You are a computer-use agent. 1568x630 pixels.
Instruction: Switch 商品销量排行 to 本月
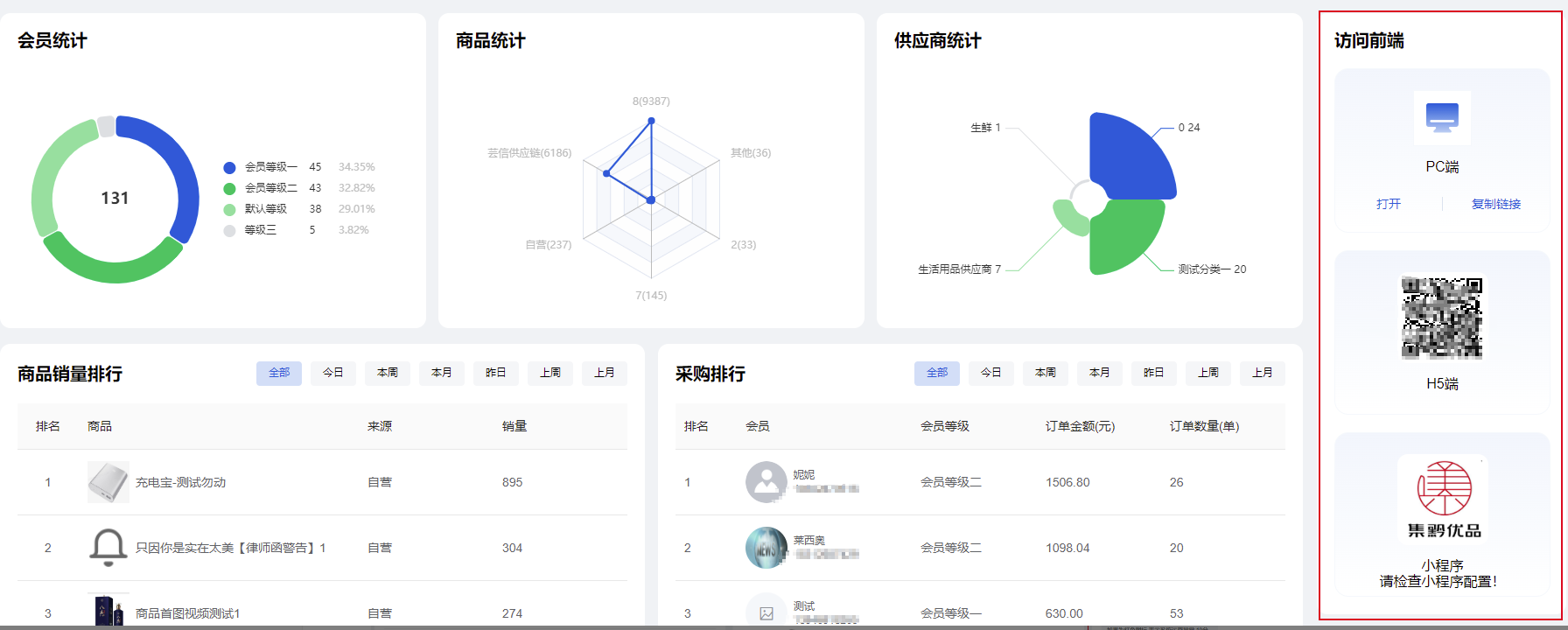click(x=442, y=373)
